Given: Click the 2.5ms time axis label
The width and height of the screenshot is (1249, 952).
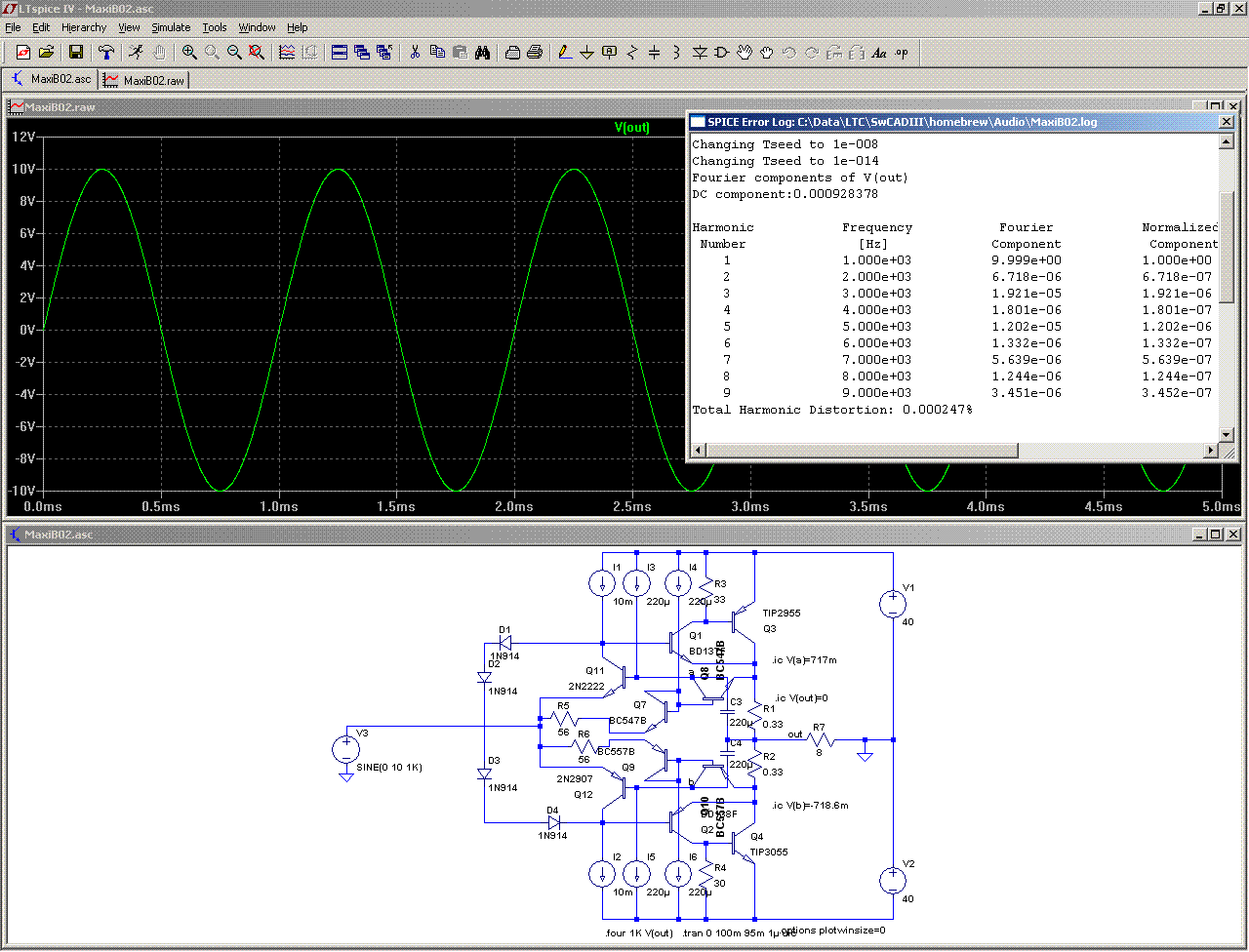Looking at the screenshot, I should point(632,507).
